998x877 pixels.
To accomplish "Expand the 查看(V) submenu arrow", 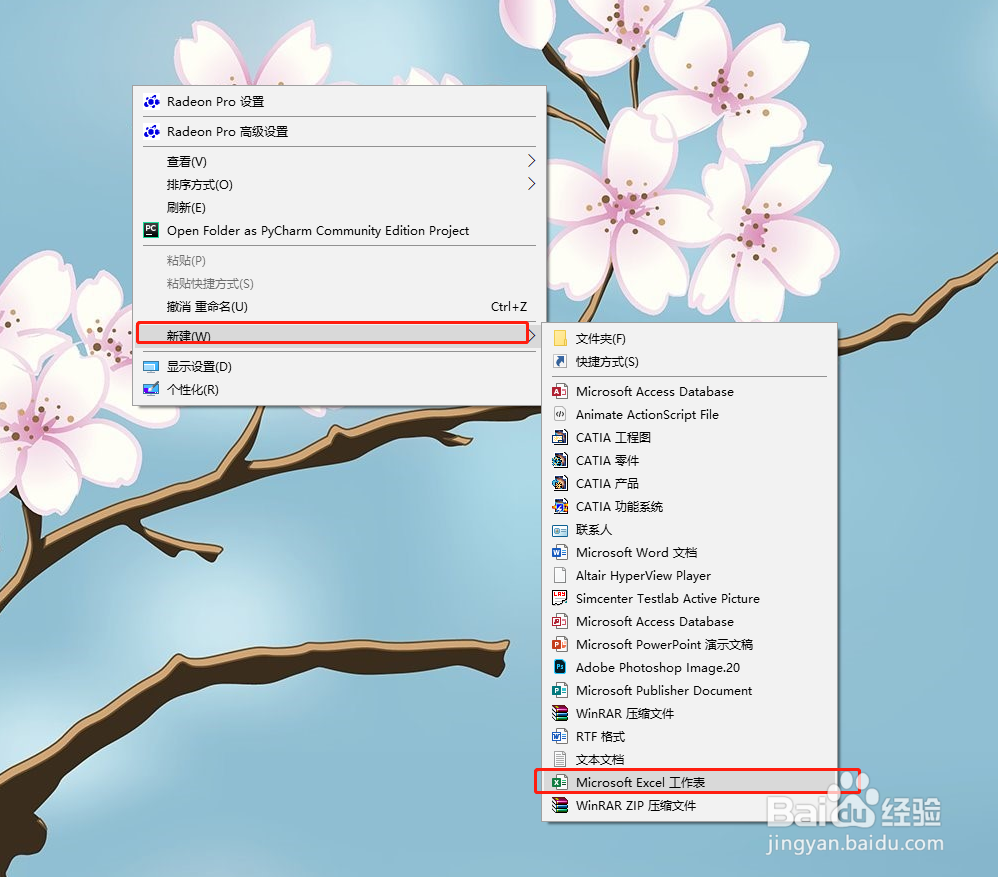I will (x=531, y=161).
